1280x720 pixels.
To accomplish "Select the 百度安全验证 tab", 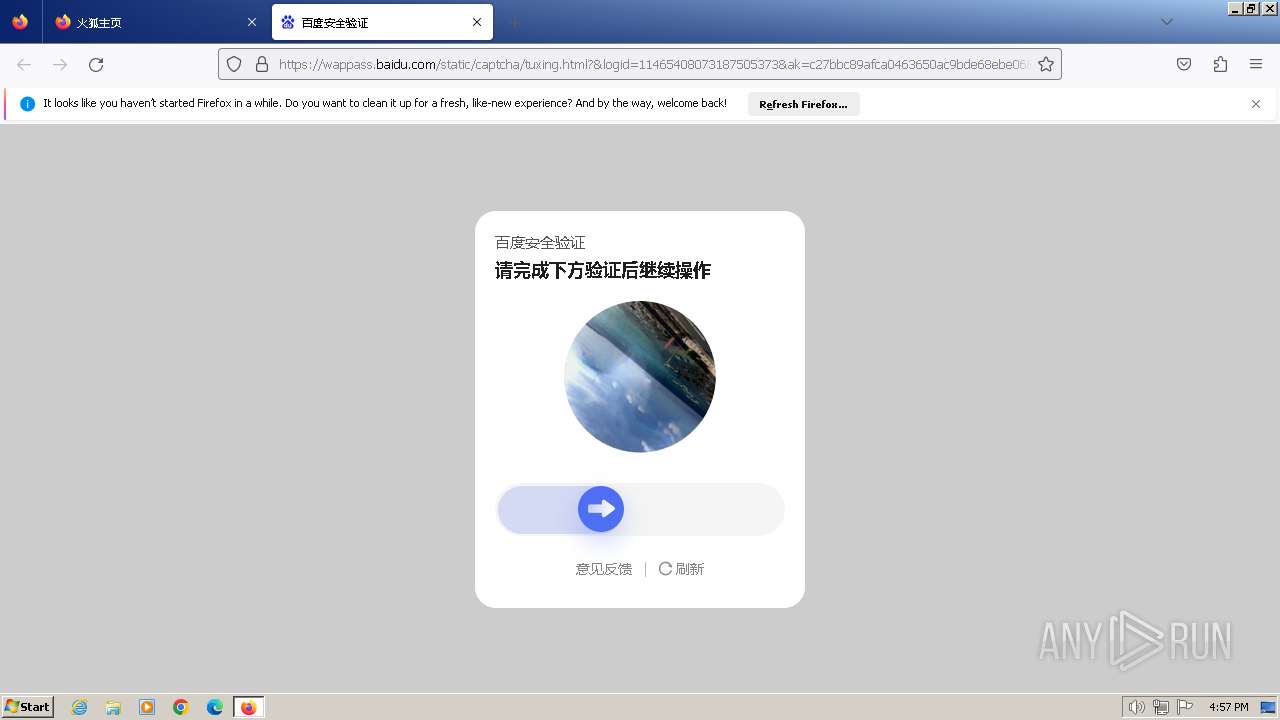I will tap(382, 22).
